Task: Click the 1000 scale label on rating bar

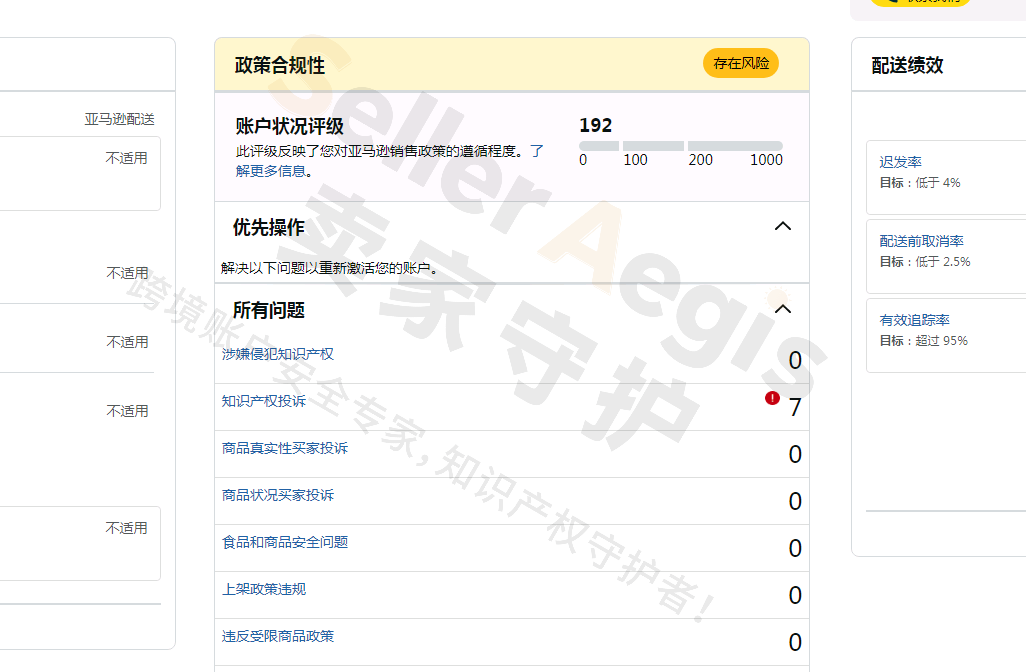Action: coord(766,160)
